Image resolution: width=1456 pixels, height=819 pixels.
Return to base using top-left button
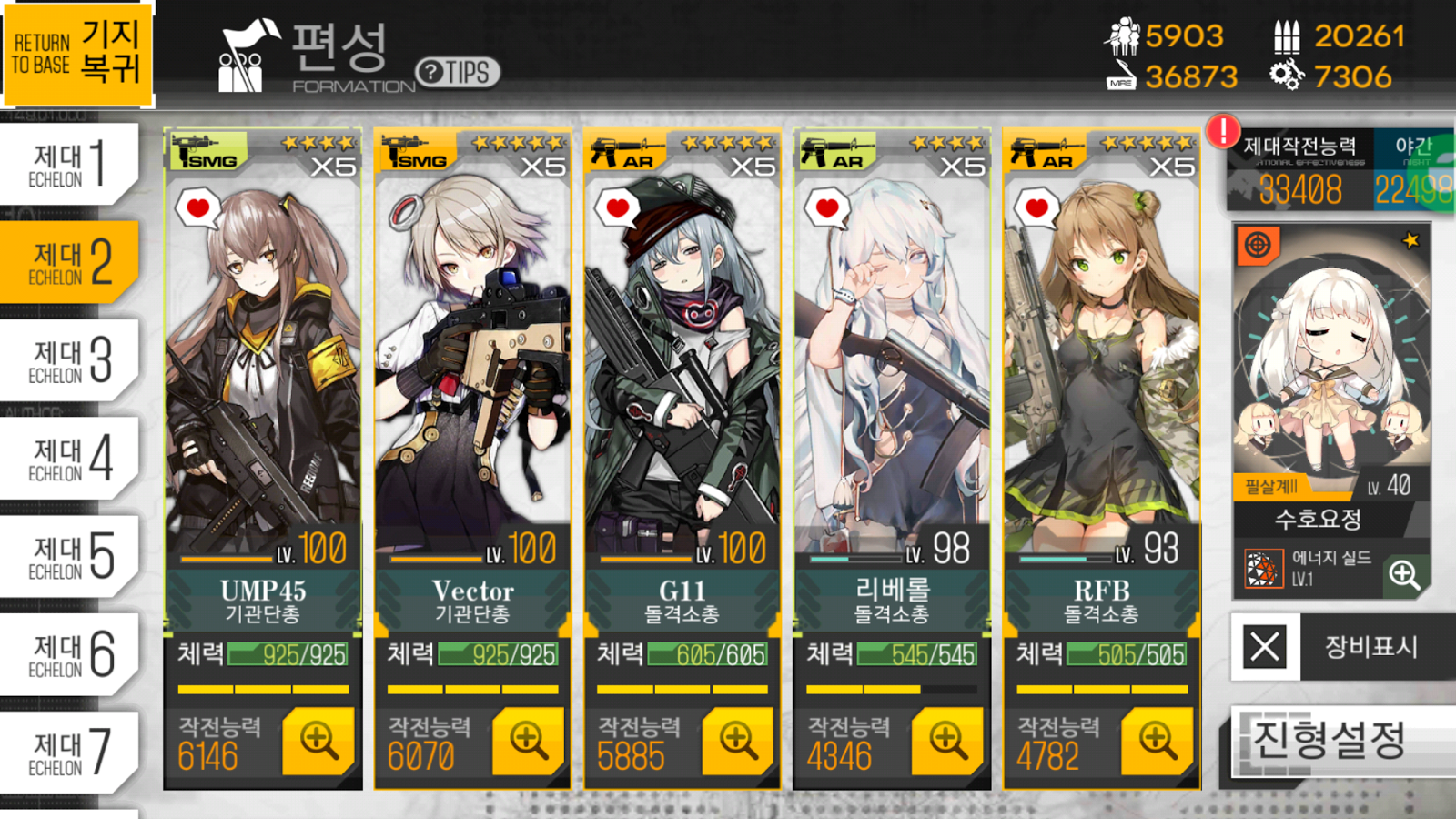click(77, 54)
